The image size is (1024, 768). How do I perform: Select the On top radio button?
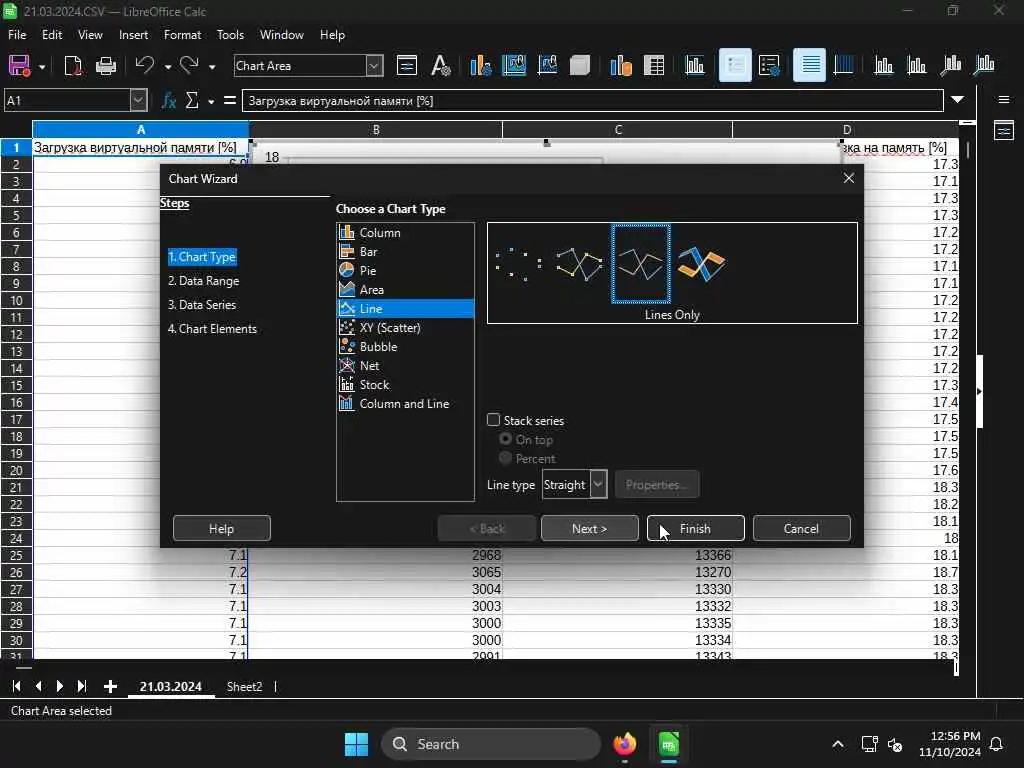coord(505,439)
